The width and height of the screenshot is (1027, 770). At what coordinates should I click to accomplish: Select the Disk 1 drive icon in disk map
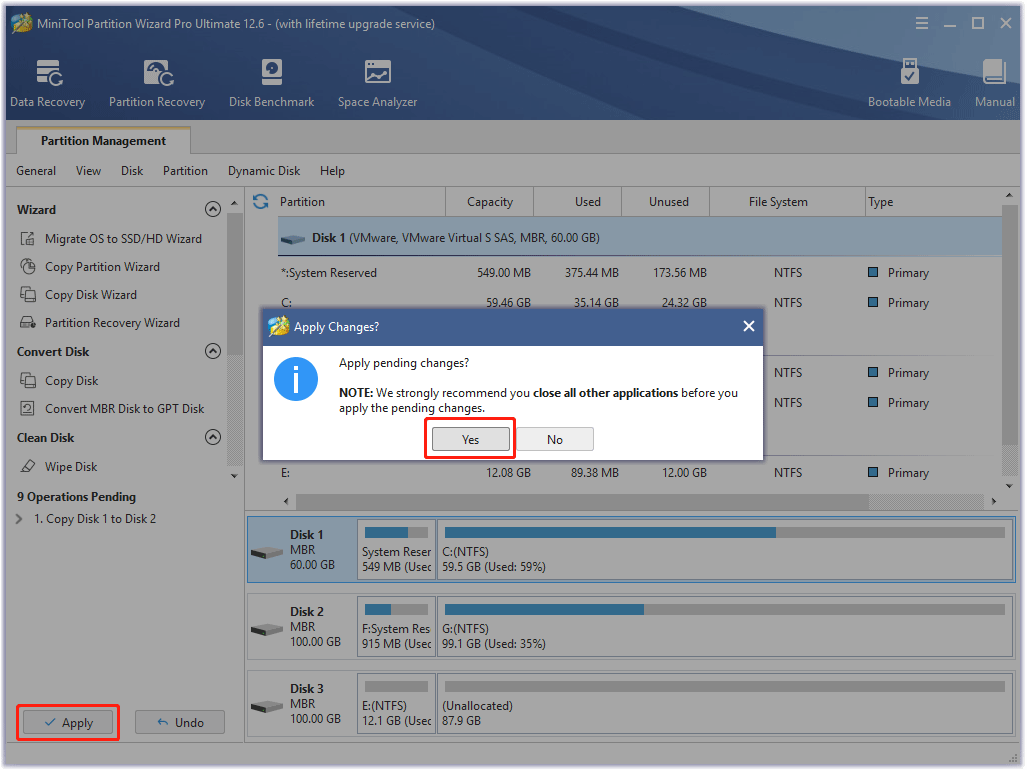(x=267, y=553)
